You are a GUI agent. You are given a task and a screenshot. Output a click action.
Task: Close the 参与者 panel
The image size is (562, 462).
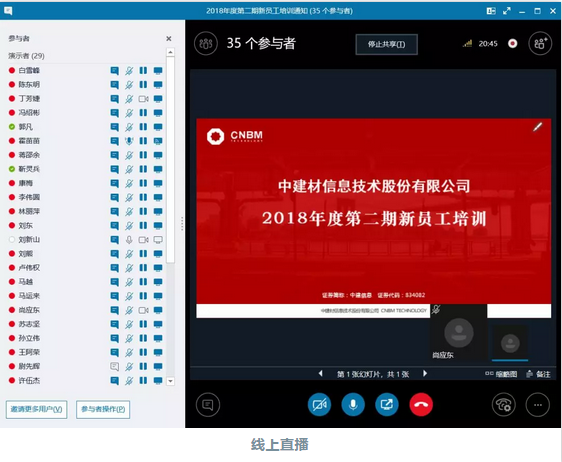click(169, 38)
